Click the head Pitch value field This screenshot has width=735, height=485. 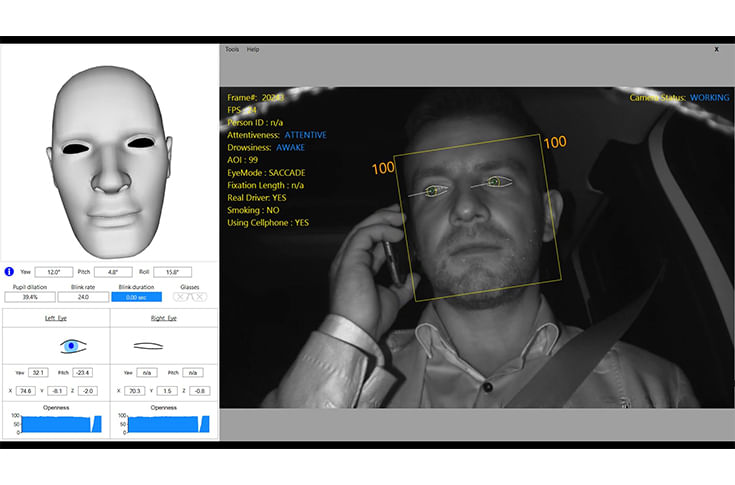tap(113, 272)
